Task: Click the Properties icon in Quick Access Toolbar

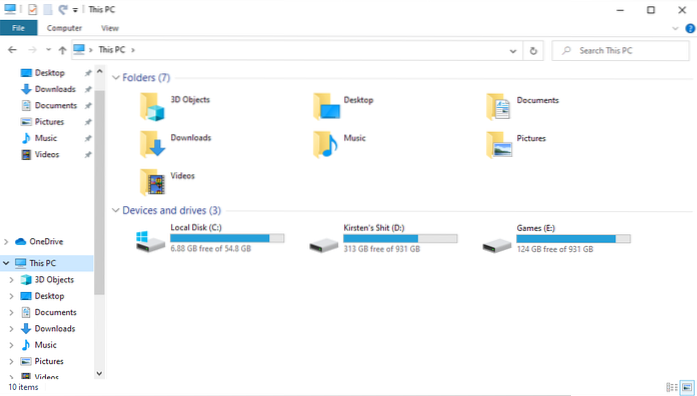Action: (32, 9)
